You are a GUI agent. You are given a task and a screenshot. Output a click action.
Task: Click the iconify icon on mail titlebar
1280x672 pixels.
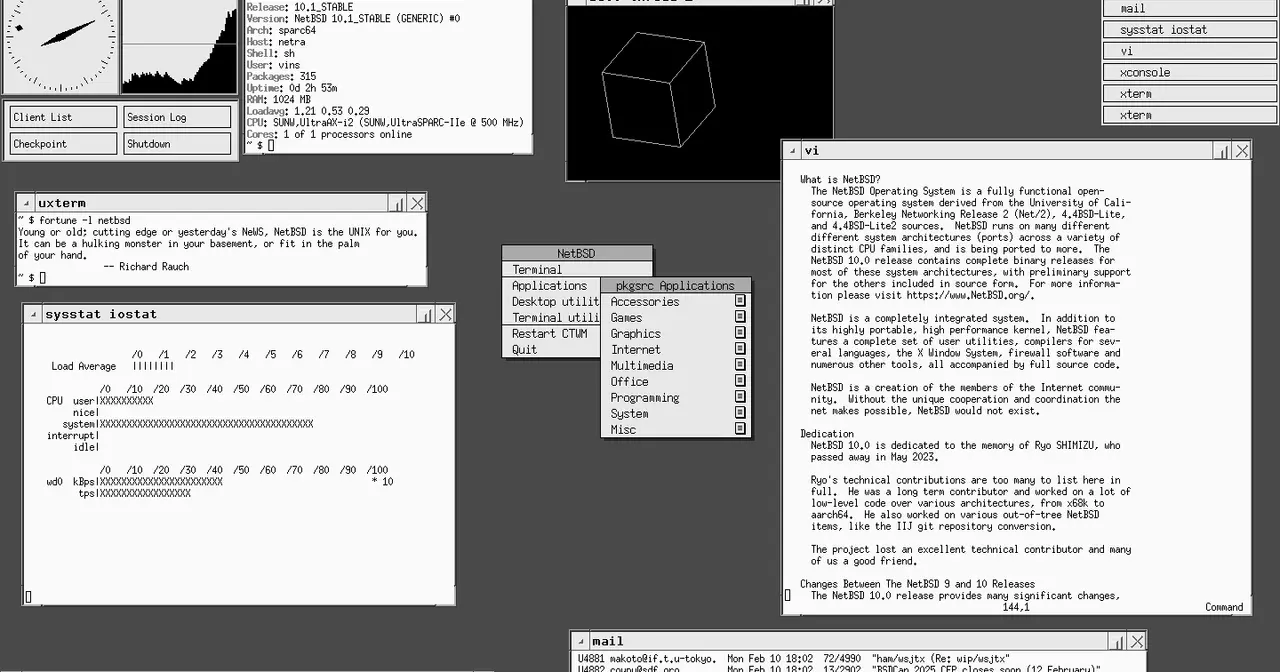[580, 641]
